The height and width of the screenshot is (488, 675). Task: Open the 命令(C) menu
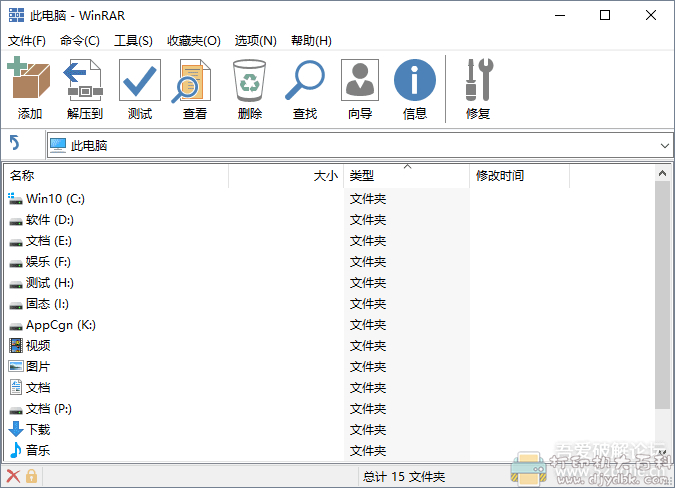click(x=80, y=41)
